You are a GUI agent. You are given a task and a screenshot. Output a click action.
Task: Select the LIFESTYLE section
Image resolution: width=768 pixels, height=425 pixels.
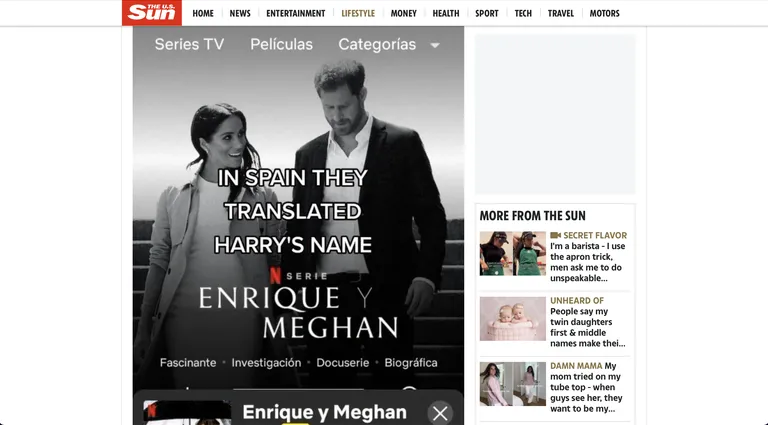[358, 13]
